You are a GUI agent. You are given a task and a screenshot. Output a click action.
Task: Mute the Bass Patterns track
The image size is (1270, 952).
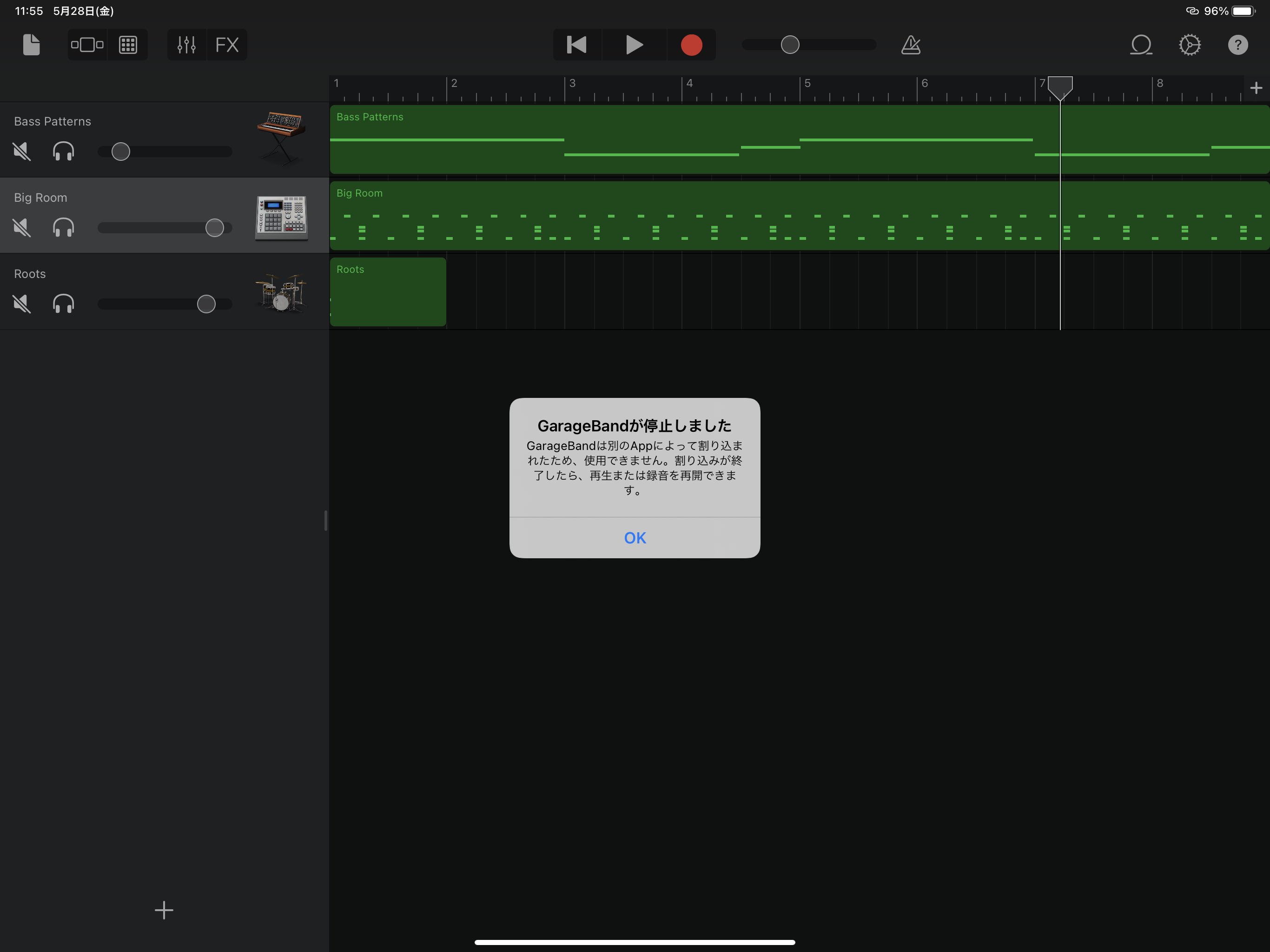[x=22, y=152]
